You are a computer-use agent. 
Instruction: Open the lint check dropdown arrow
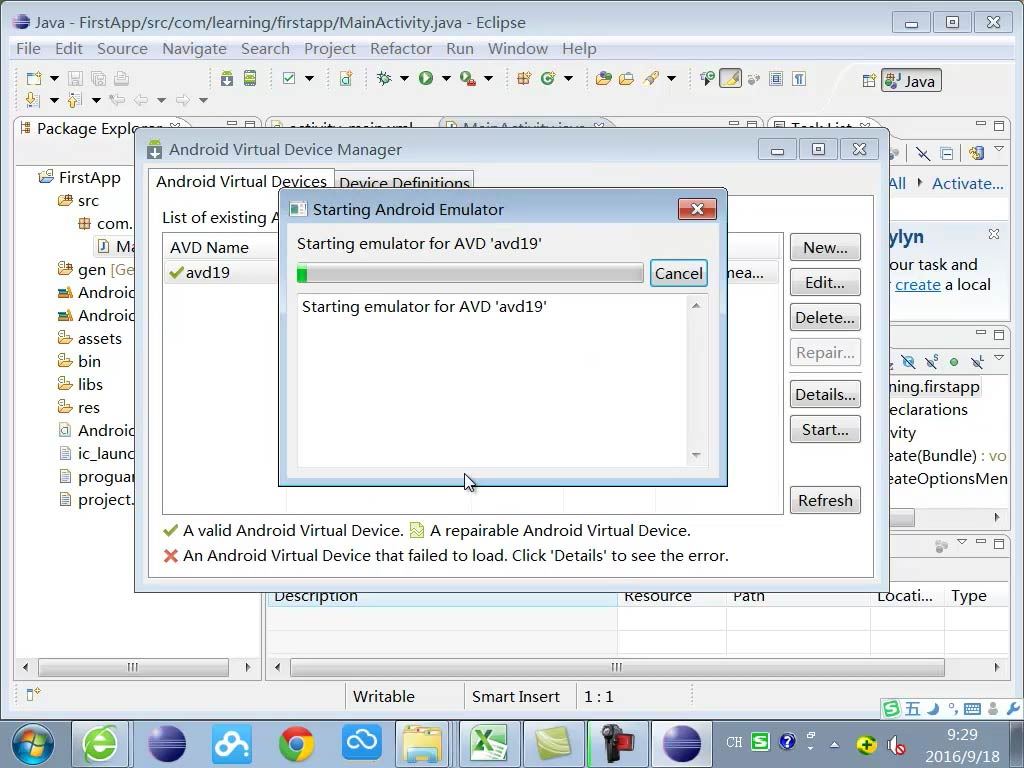pos(309,79)
